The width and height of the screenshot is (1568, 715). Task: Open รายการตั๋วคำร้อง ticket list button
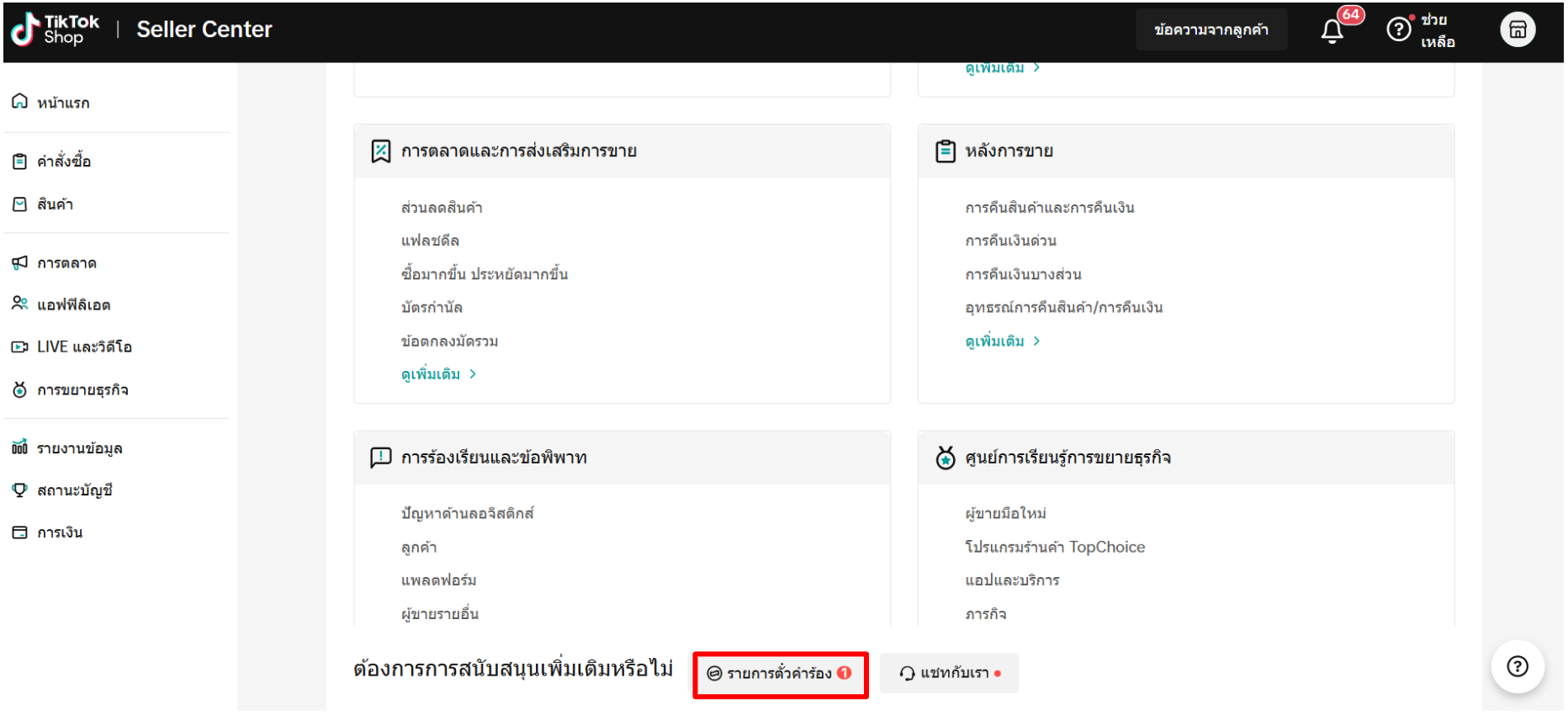click(x=780, y=674)
